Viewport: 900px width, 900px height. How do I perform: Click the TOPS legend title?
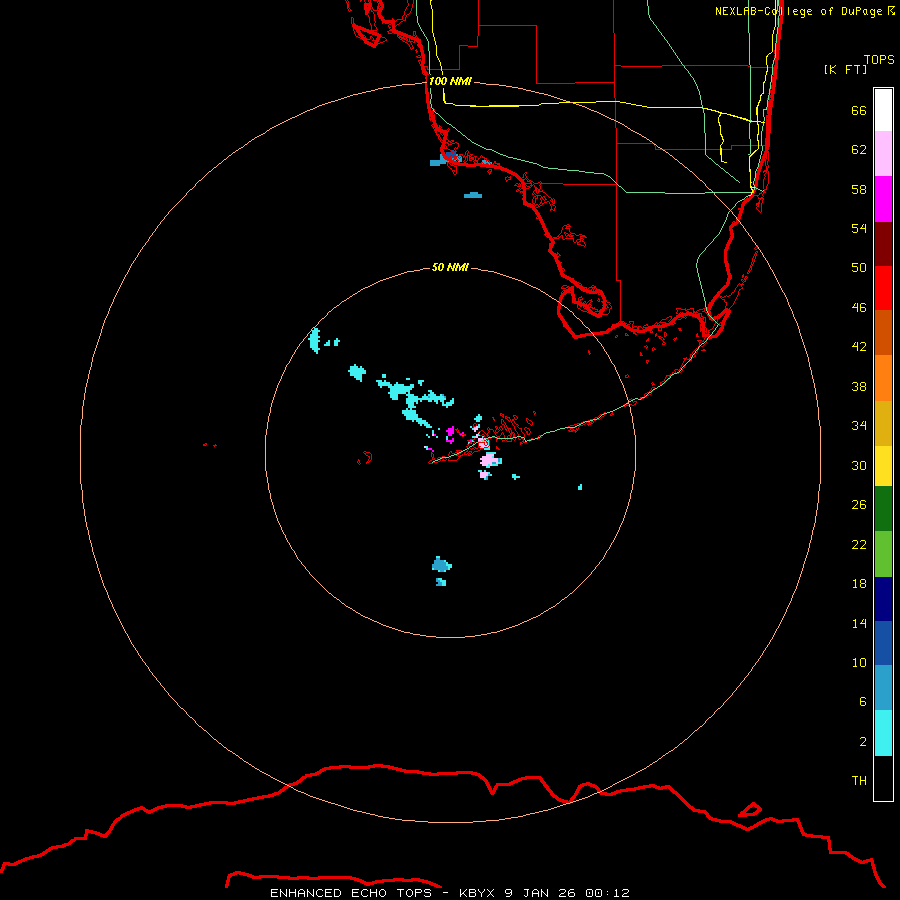click(879, 59)
